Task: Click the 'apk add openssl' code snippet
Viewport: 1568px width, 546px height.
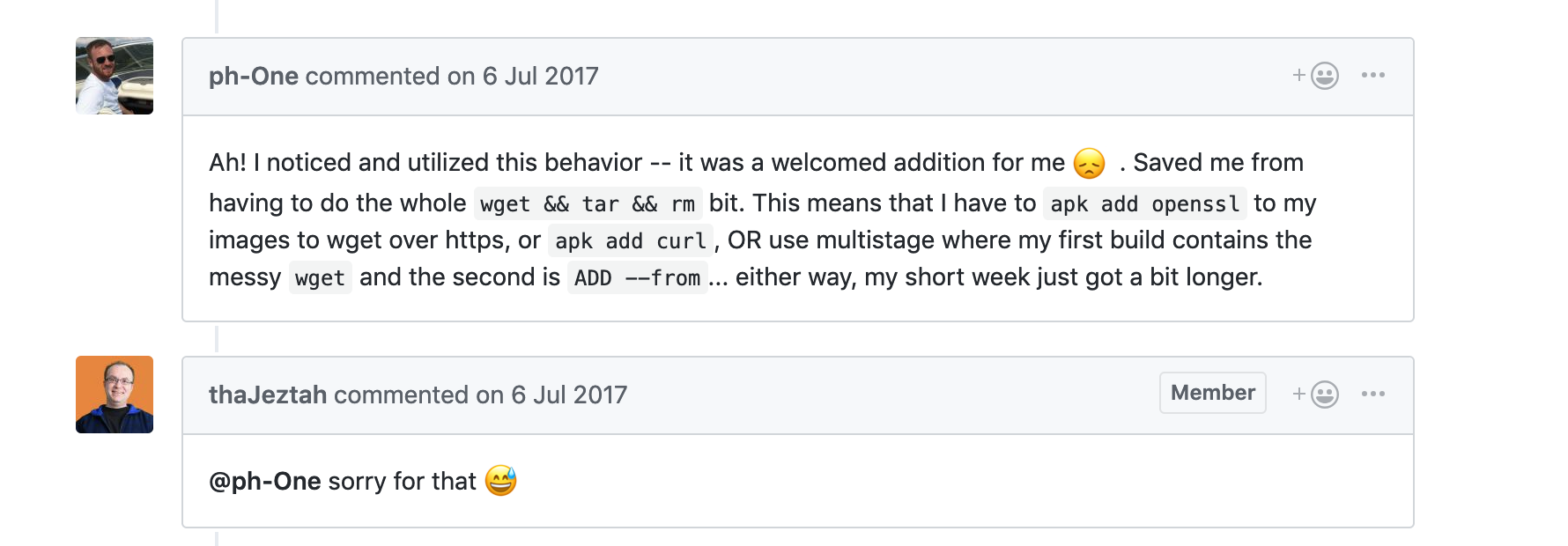Action: [x=1144, y=204]
